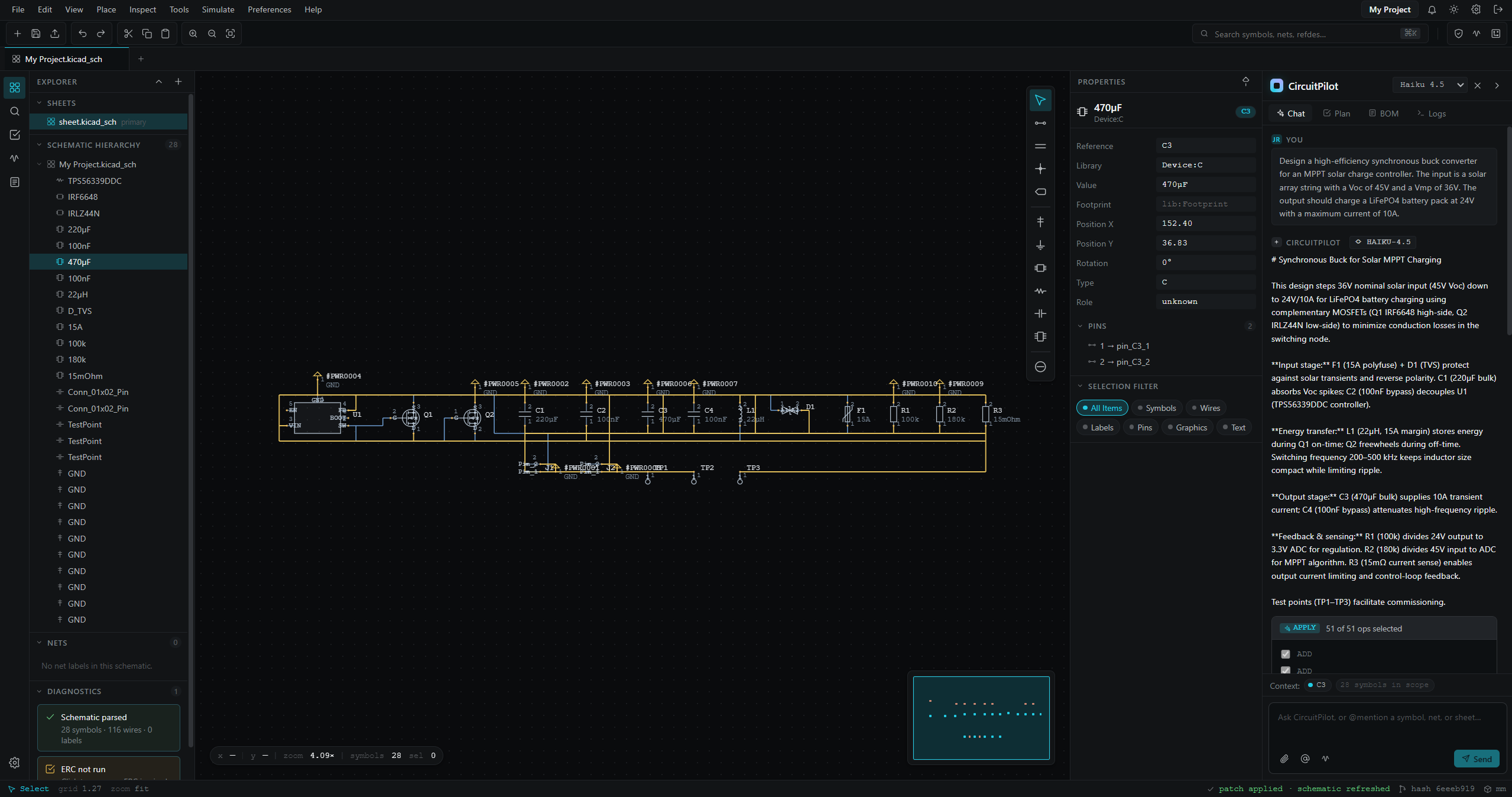
Task: Toggle the Labels selection filter
Action: (x=1098, y=427)
